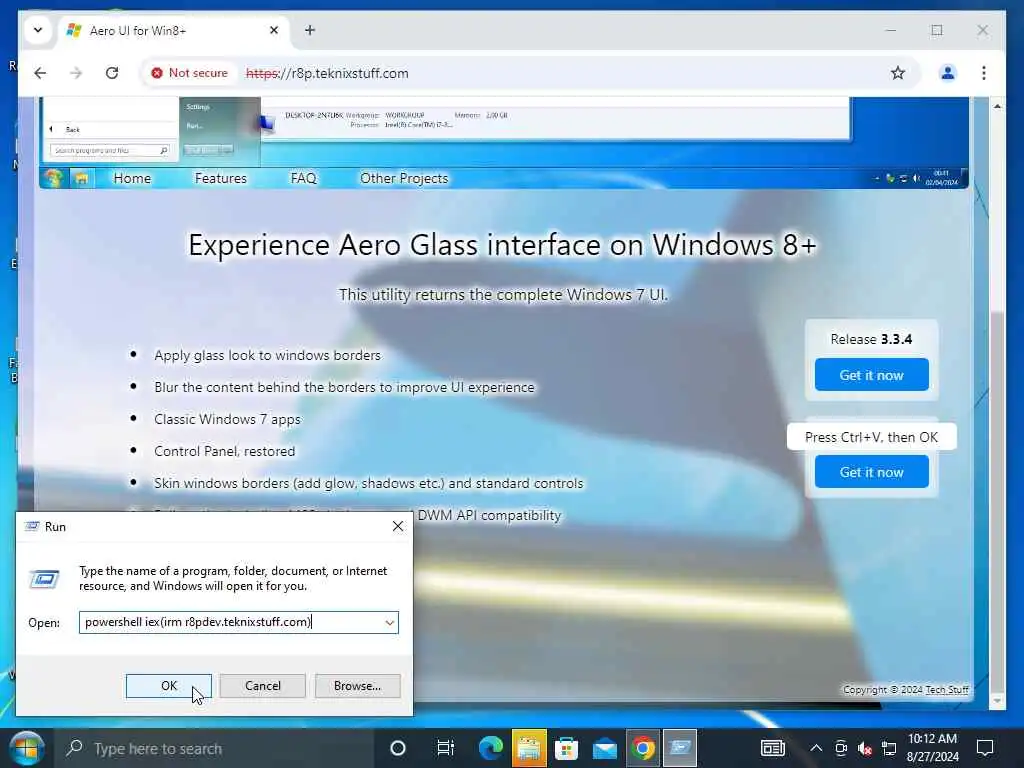This screenshot has height=768, width=1024.
Task: Switch to Chrome on the taskbar
Action: (643, 748)
